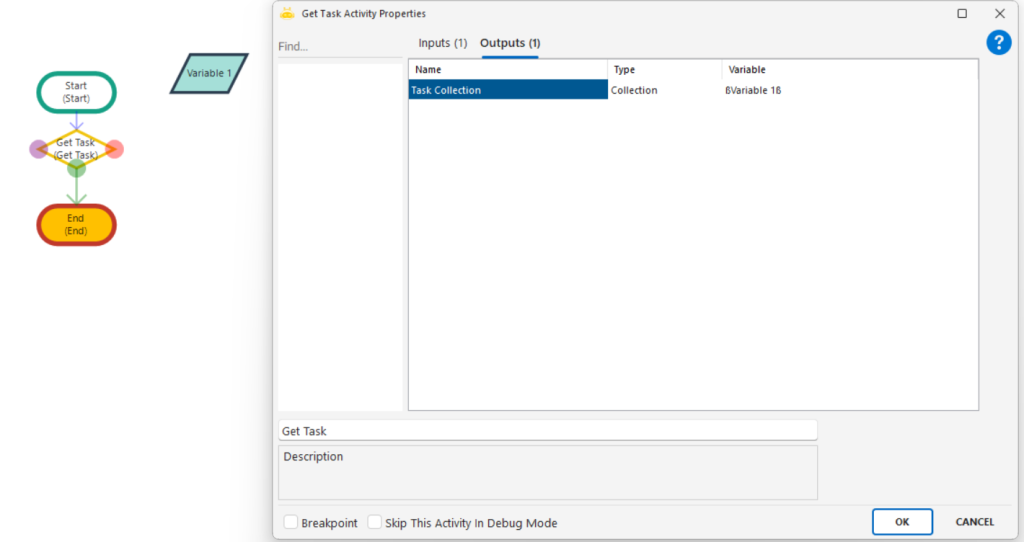
Task: Click the Start node in the workflow
Action: click(x=77, y=92)
